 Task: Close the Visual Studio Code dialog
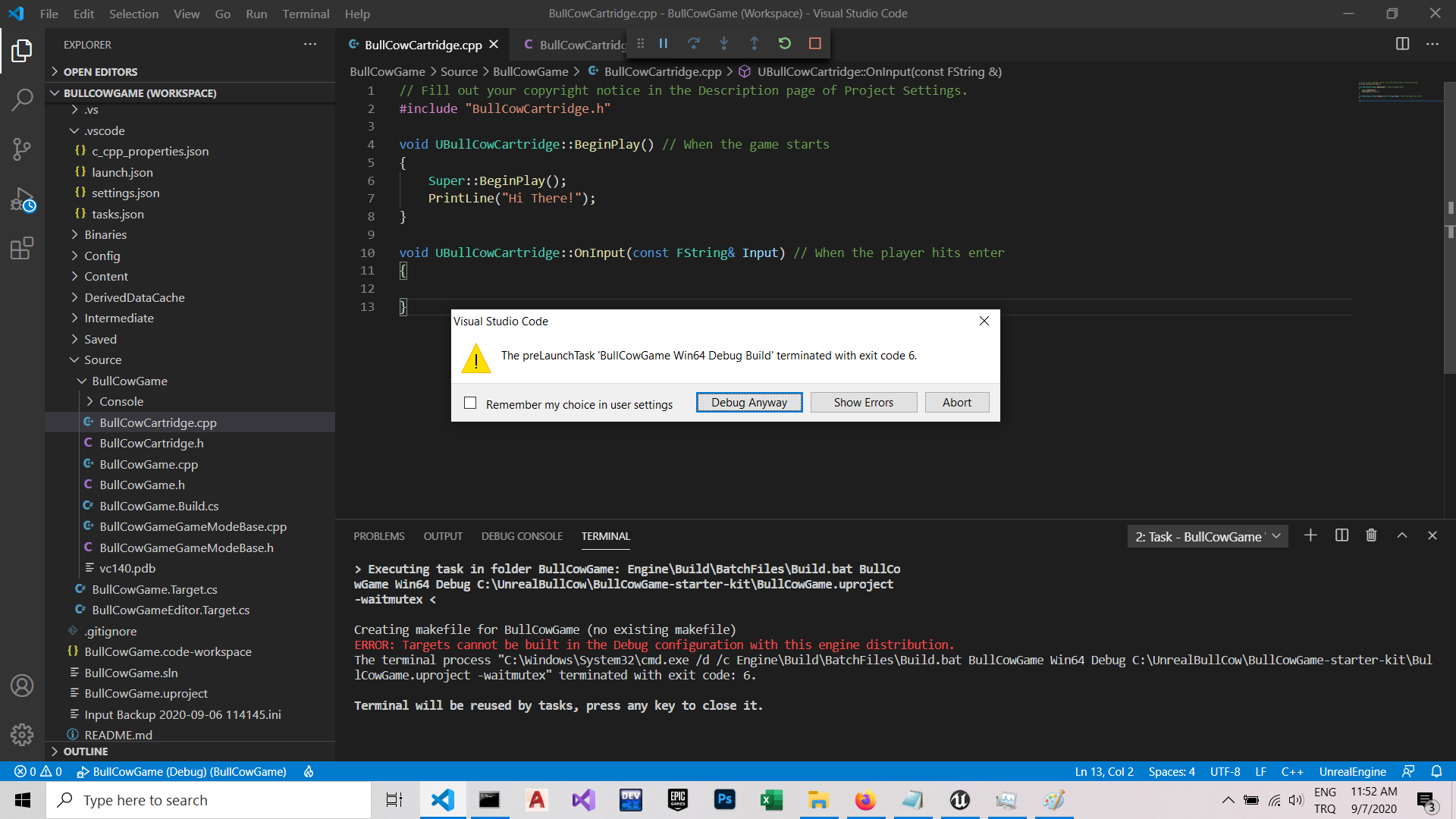click(x=984, y=322)
